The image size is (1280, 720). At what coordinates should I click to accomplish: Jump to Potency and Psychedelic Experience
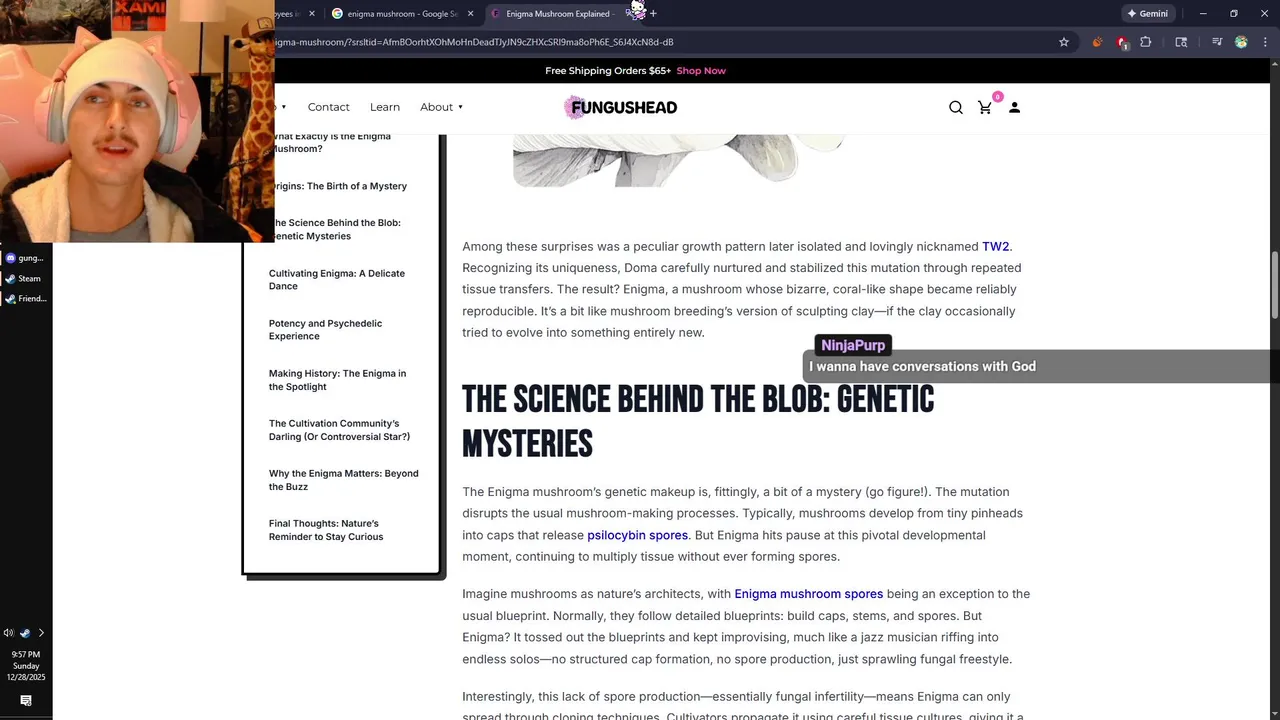click(x=325, y=329)
